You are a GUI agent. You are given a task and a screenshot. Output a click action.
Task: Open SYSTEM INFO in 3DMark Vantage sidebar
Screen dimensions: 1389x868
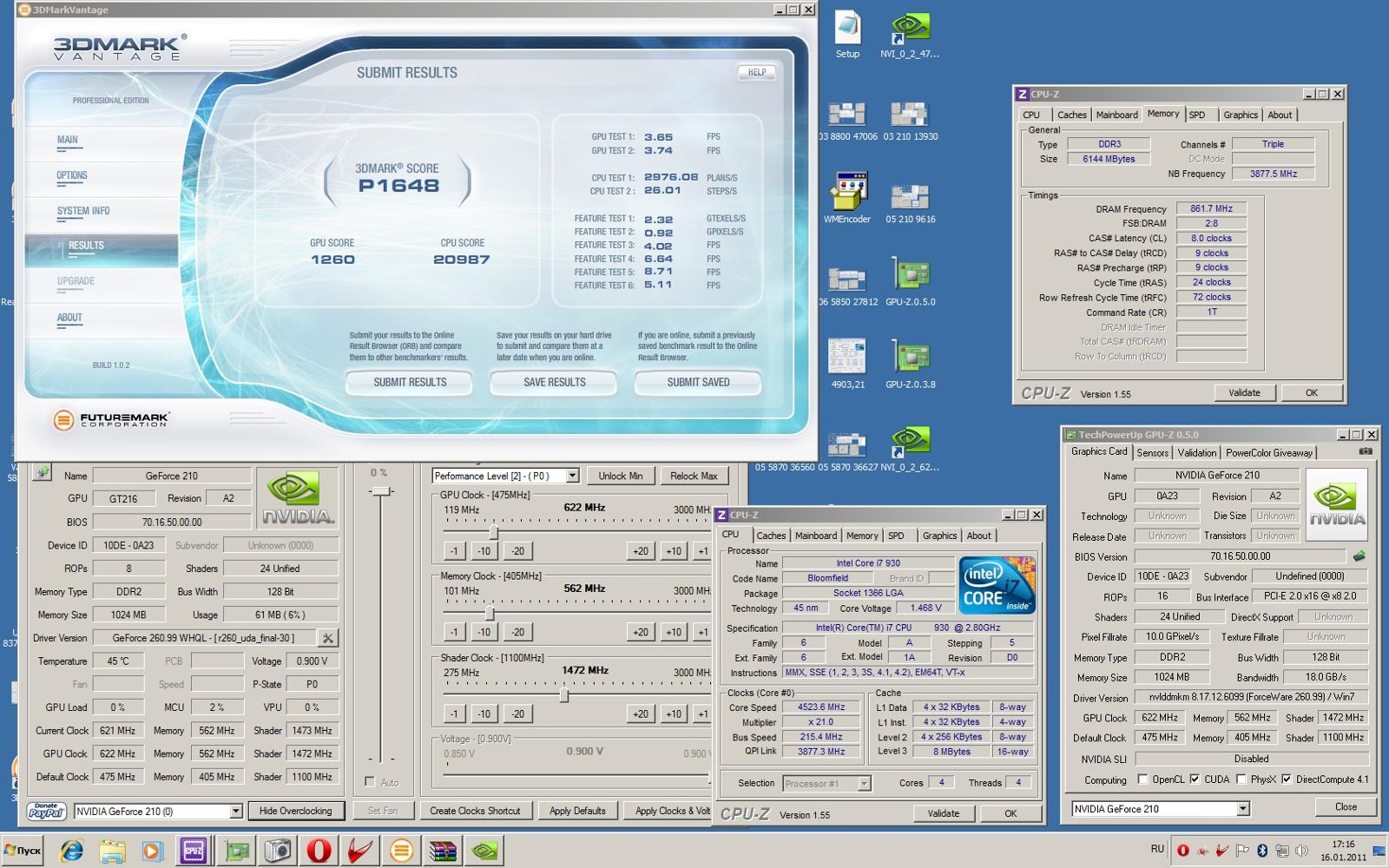pyautogui.click(x=83, y=211)
